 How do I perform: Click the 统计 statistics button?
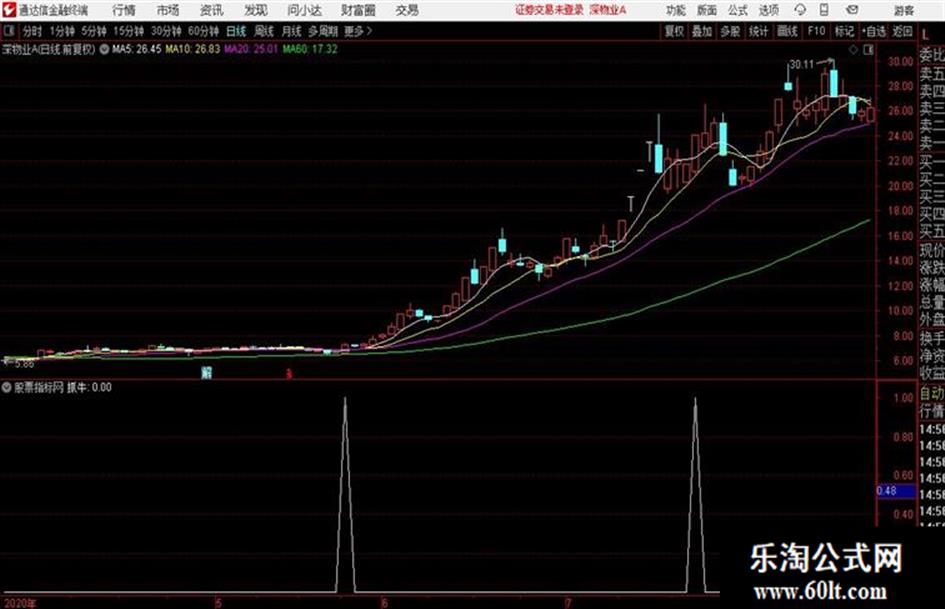pos(758,31)
